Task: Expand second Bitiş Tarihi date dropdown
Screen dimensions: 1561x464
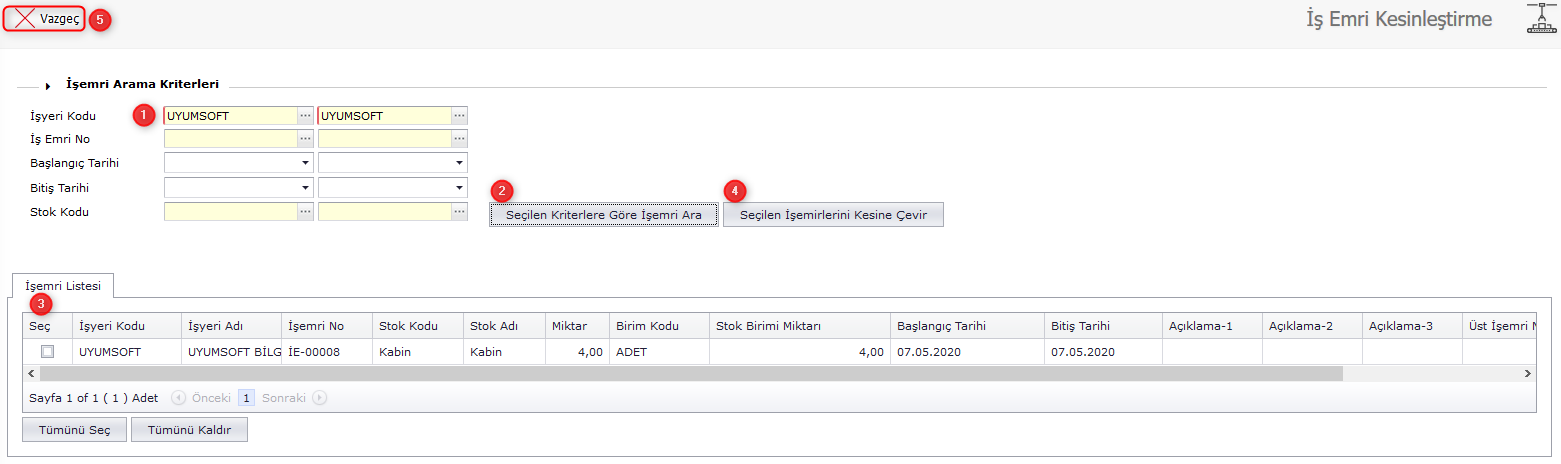Action: (x=459, y=187)
